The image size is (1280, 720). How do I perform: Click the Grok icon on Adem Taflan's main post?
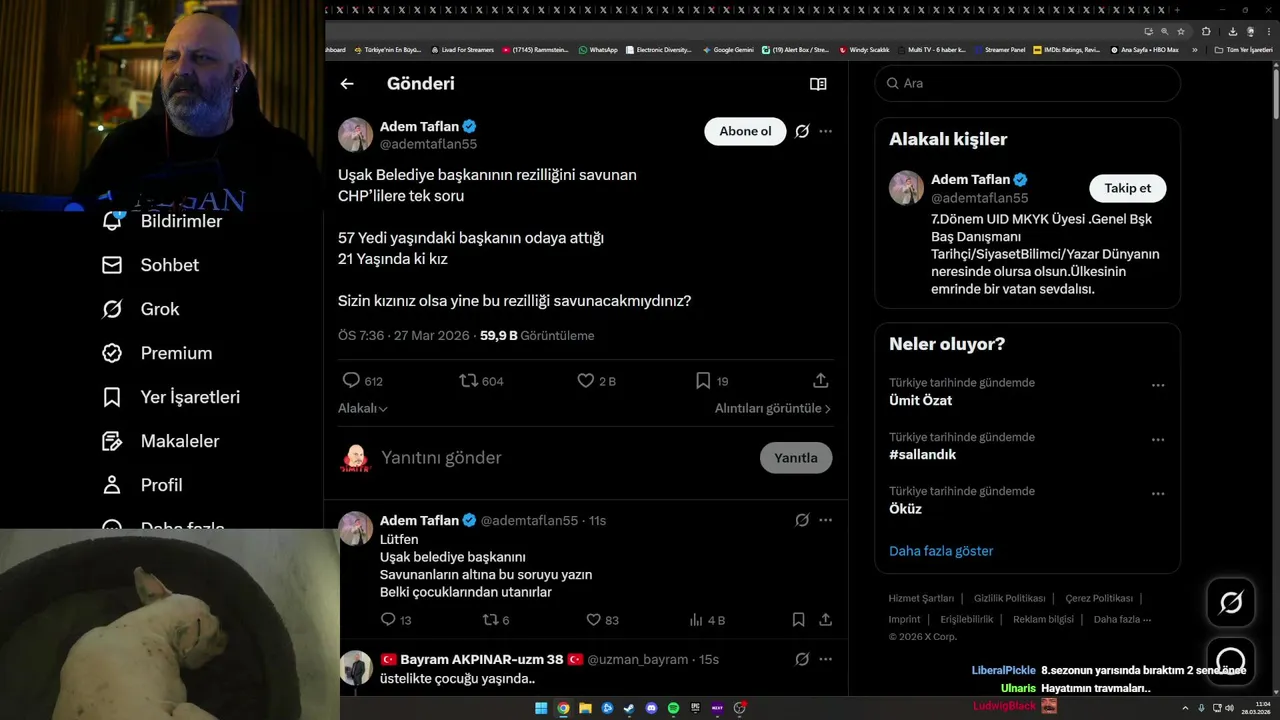(x=802, y=131)
